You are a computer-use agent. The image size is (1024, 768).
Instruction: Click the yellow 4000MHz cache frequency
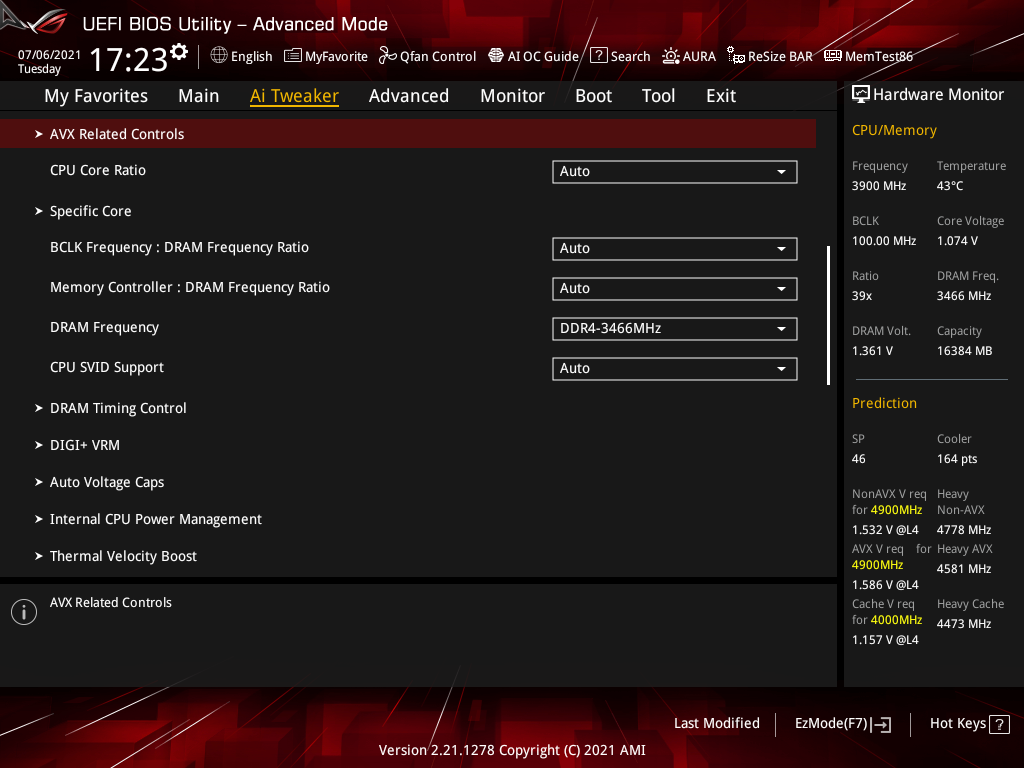(896, 620)
